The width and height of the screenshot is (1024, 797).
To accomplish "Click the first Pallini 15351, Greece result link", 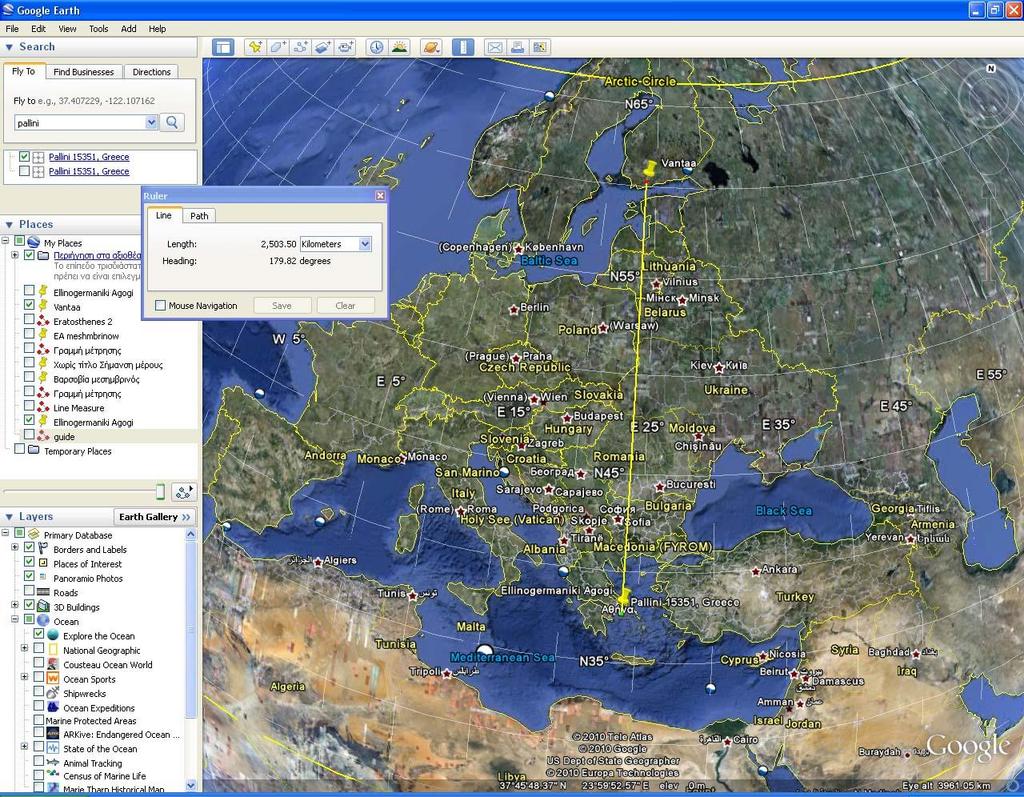I will (89, 157).
